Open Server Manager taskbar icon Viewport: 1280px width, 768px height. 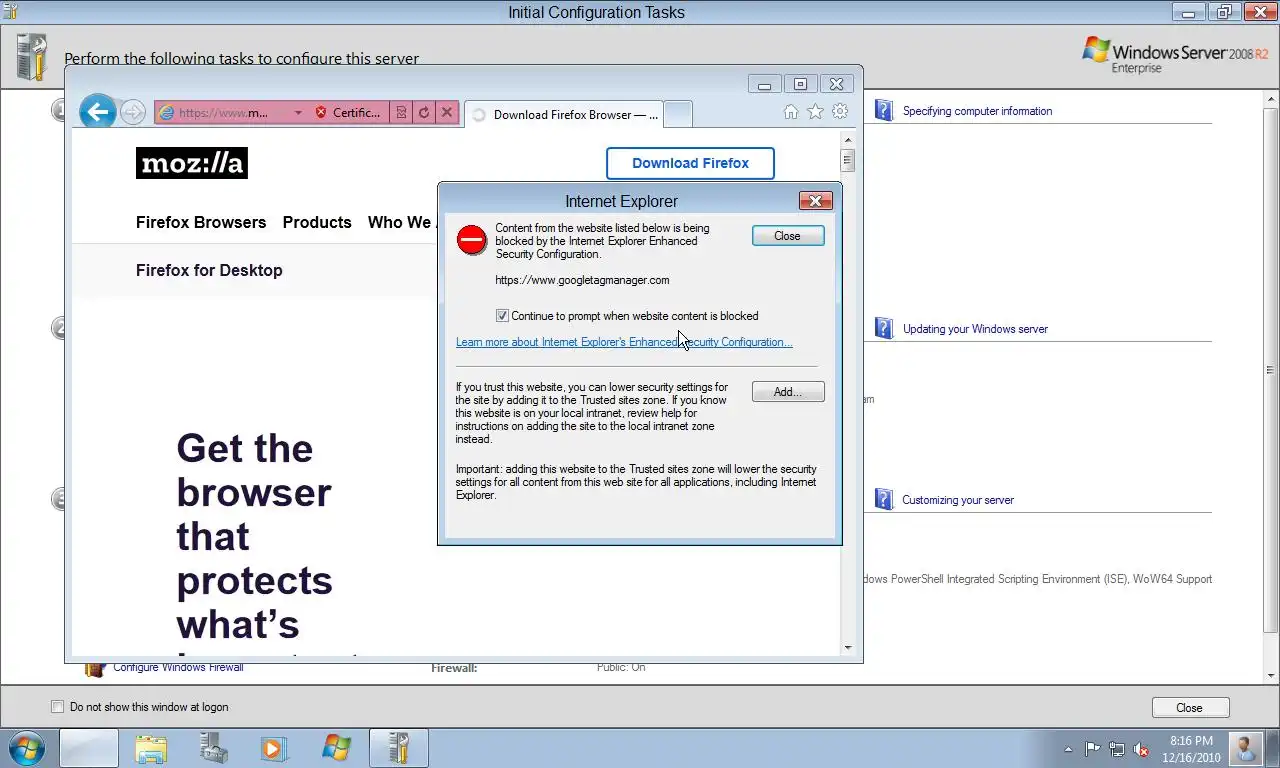pyautogui.click(x=213, y=748)
